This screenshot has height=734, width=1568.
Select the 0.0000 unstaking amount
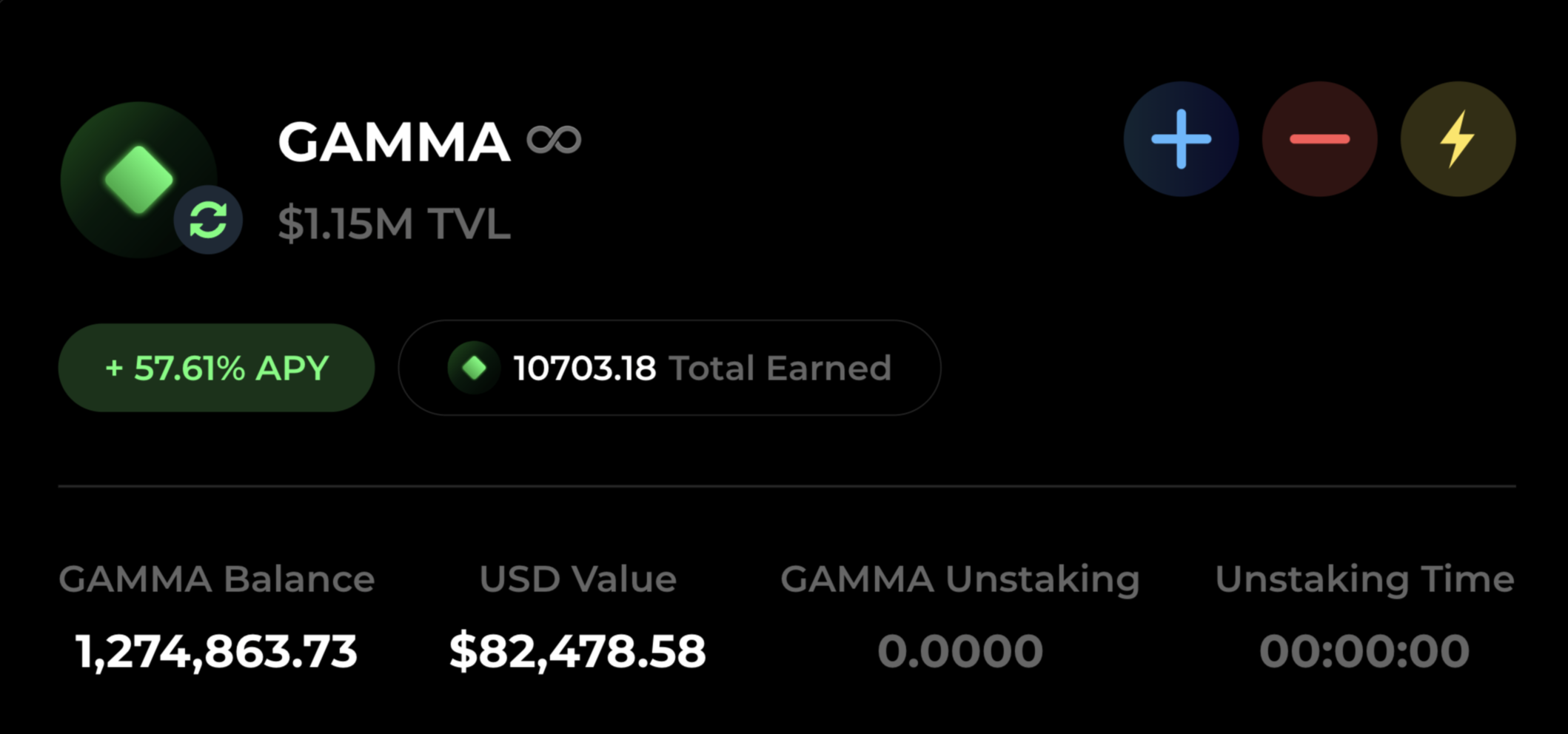(959, 651)
